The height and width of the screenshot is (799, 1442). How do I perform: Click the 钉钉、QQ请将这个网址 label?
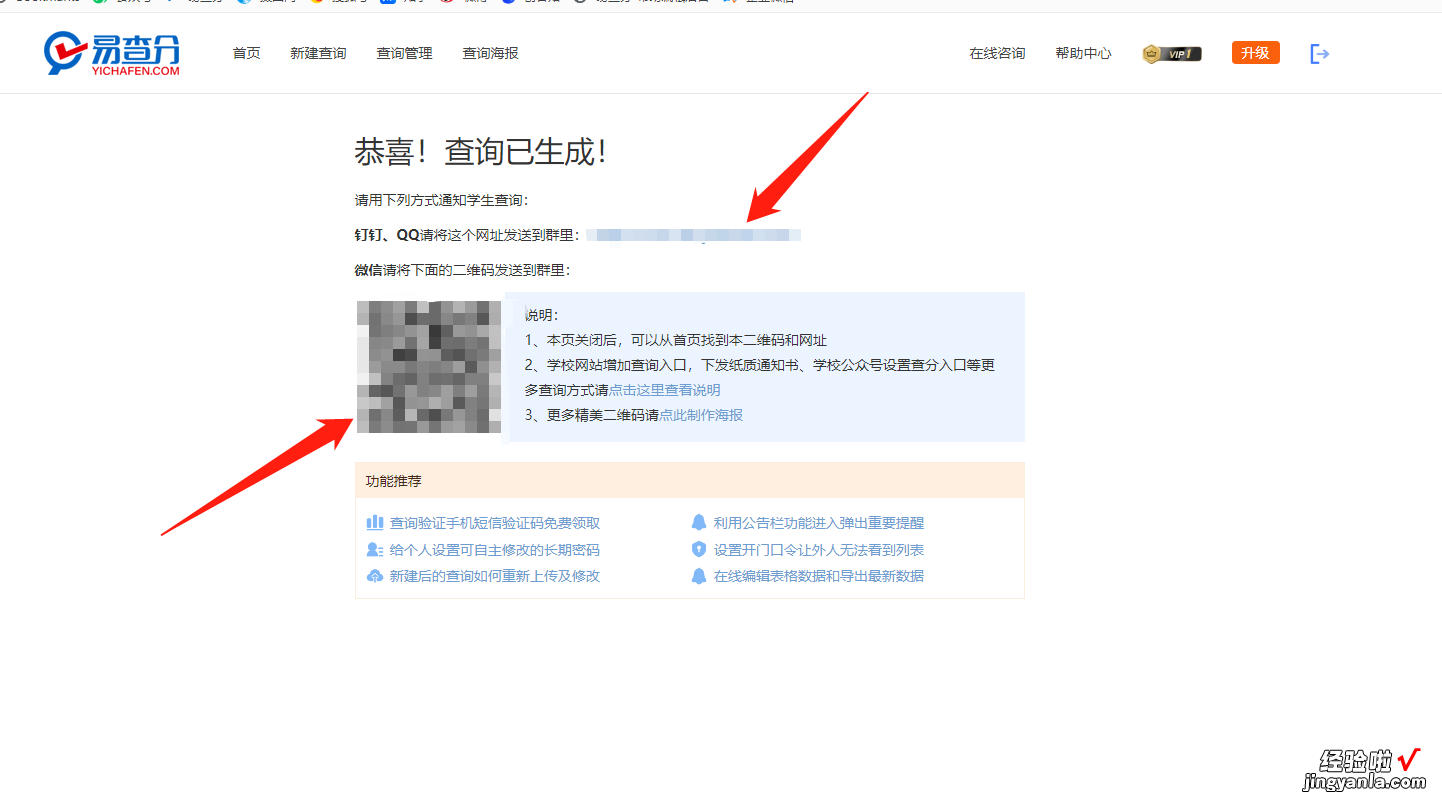coord(466,235)
